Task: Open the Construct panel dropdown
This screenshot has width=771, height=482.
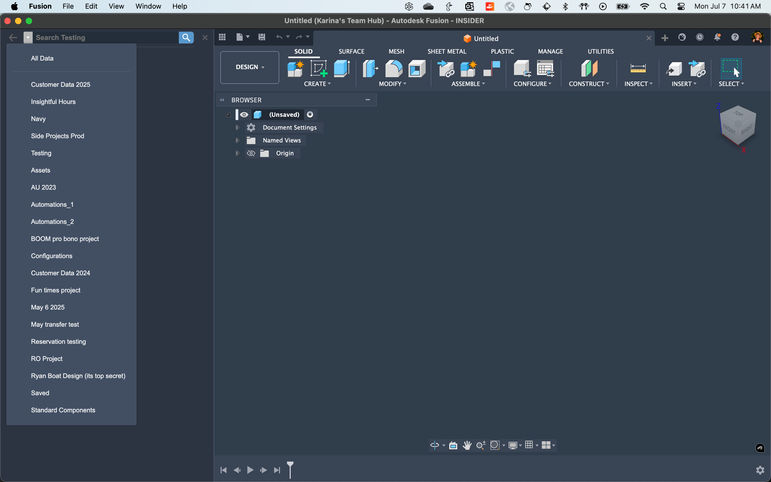Action: (x=589, y=84)
